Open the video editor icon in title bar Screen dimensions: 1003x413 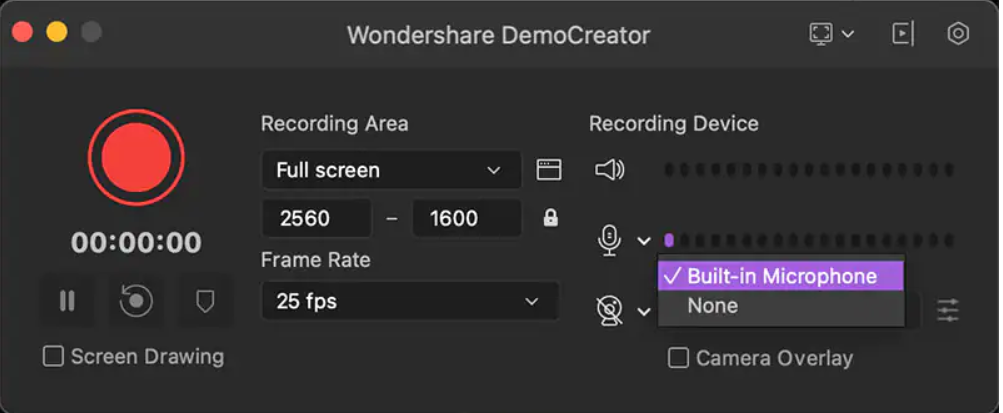(903, 34)
